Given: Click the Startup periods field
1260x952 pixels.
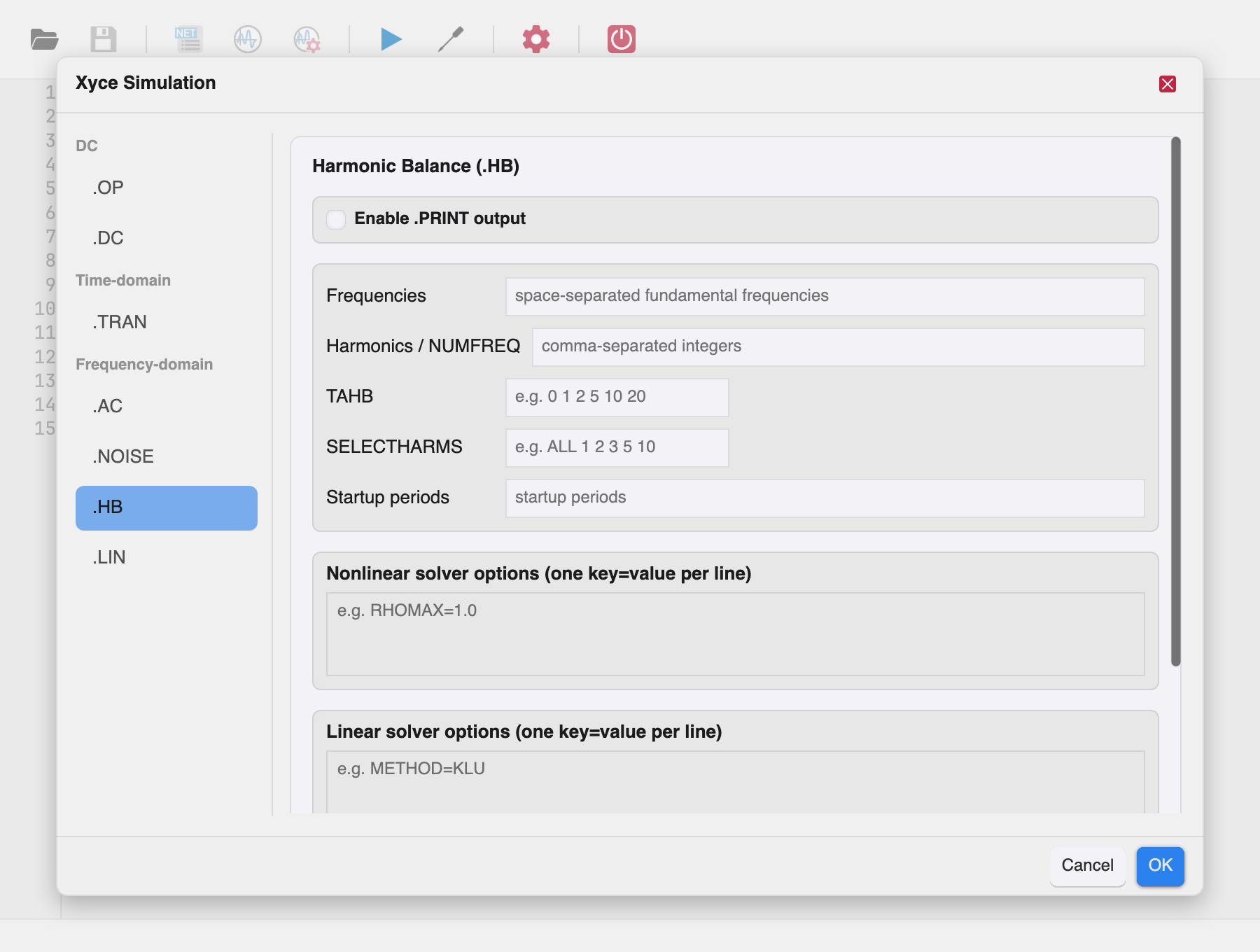Looking at the screenshot, I should [825, 498].
